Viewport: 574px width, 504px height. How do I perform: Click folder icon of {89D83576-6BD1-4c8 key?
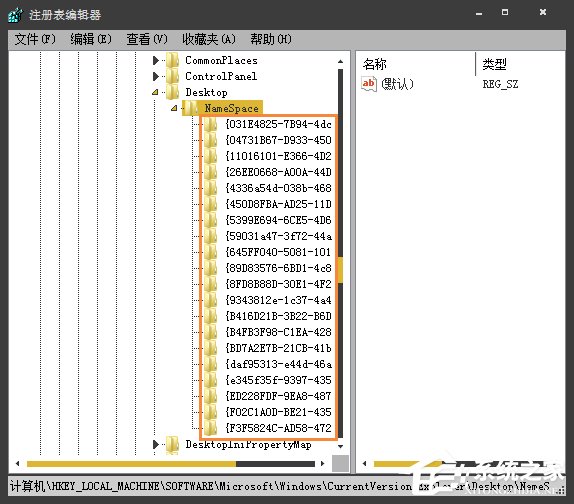(210, 268)
